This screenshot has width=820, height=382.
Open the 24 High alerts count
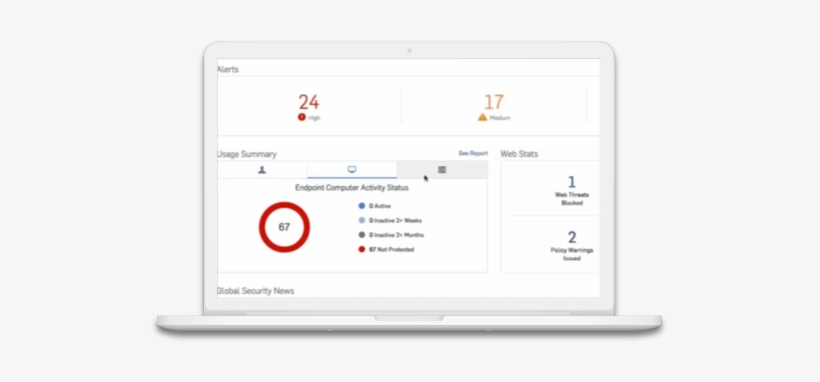pyautogui.click(x=309, y=102)
